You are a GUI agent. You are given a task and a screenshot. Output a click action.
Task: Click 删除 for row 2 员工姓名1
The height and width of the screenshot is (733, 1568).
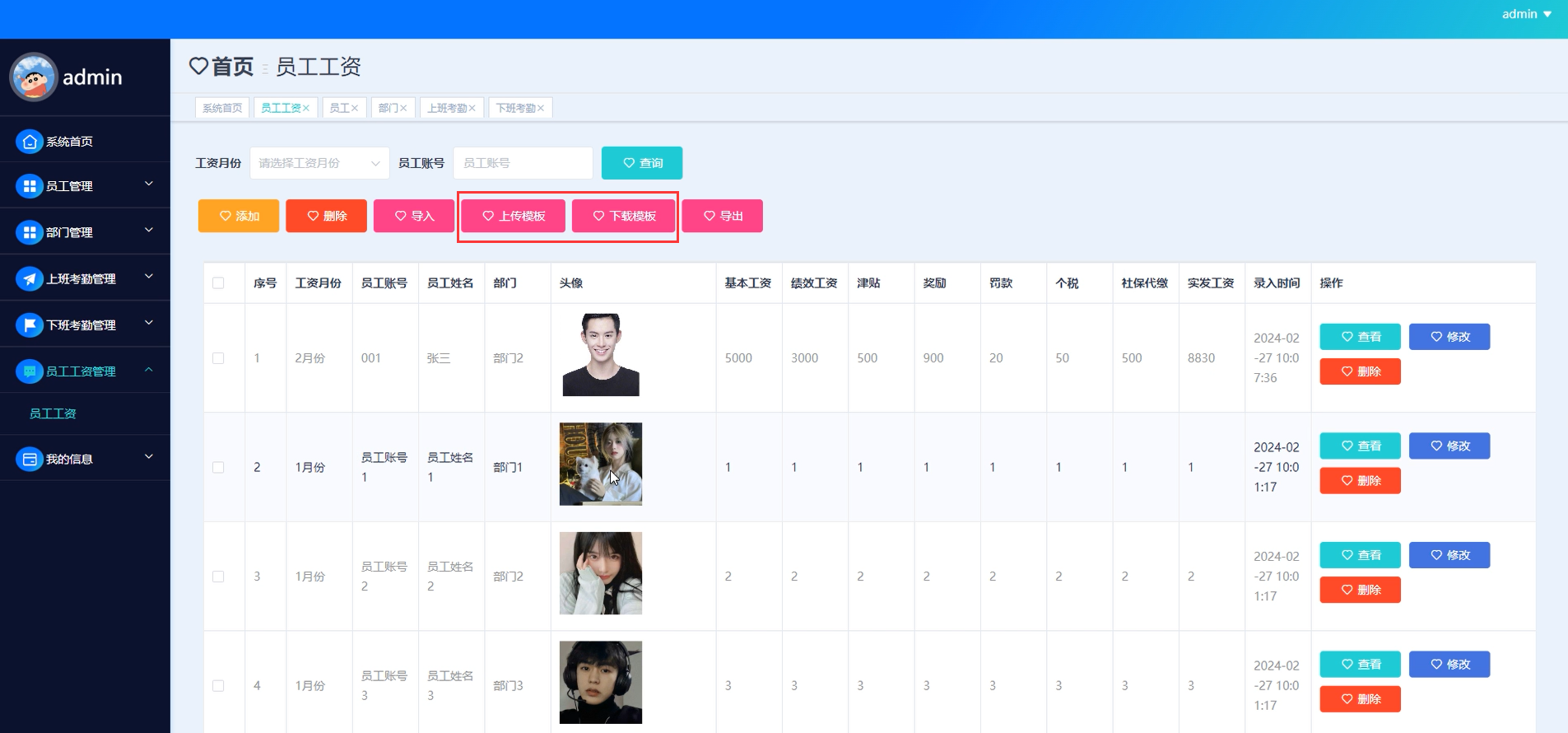(1361, 481)
